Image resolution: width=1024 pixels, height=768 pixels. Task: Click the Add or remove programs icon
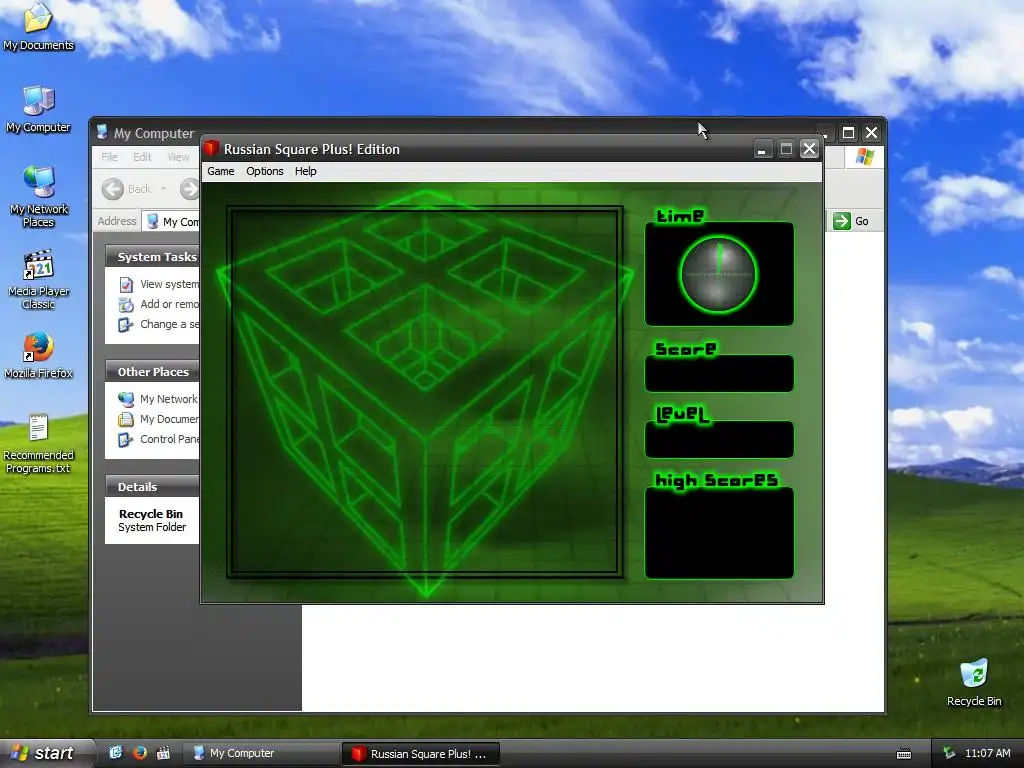(126, 304)
